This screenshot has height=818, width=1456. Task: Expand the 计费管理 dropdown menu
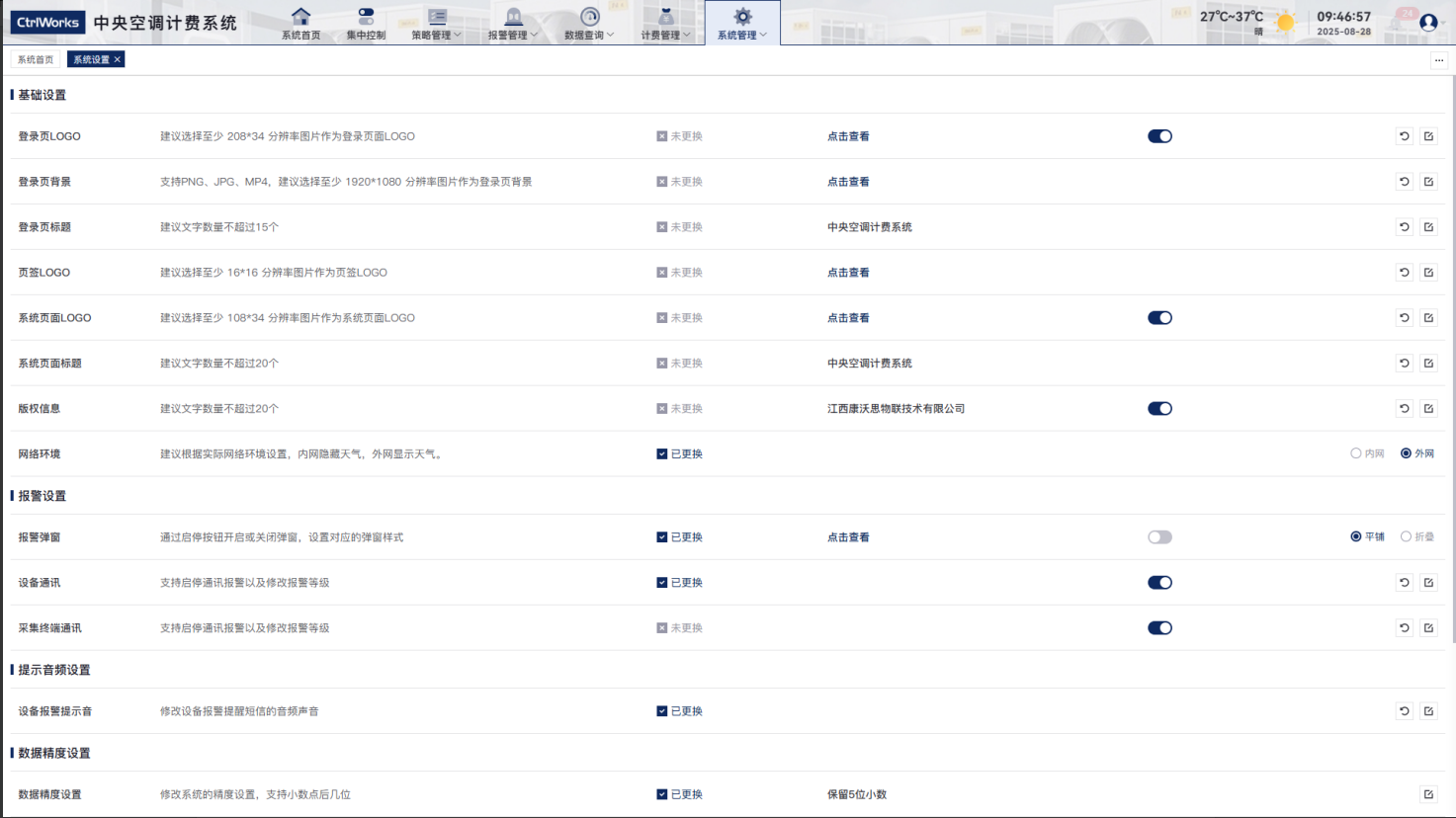(x=665, y=23)
